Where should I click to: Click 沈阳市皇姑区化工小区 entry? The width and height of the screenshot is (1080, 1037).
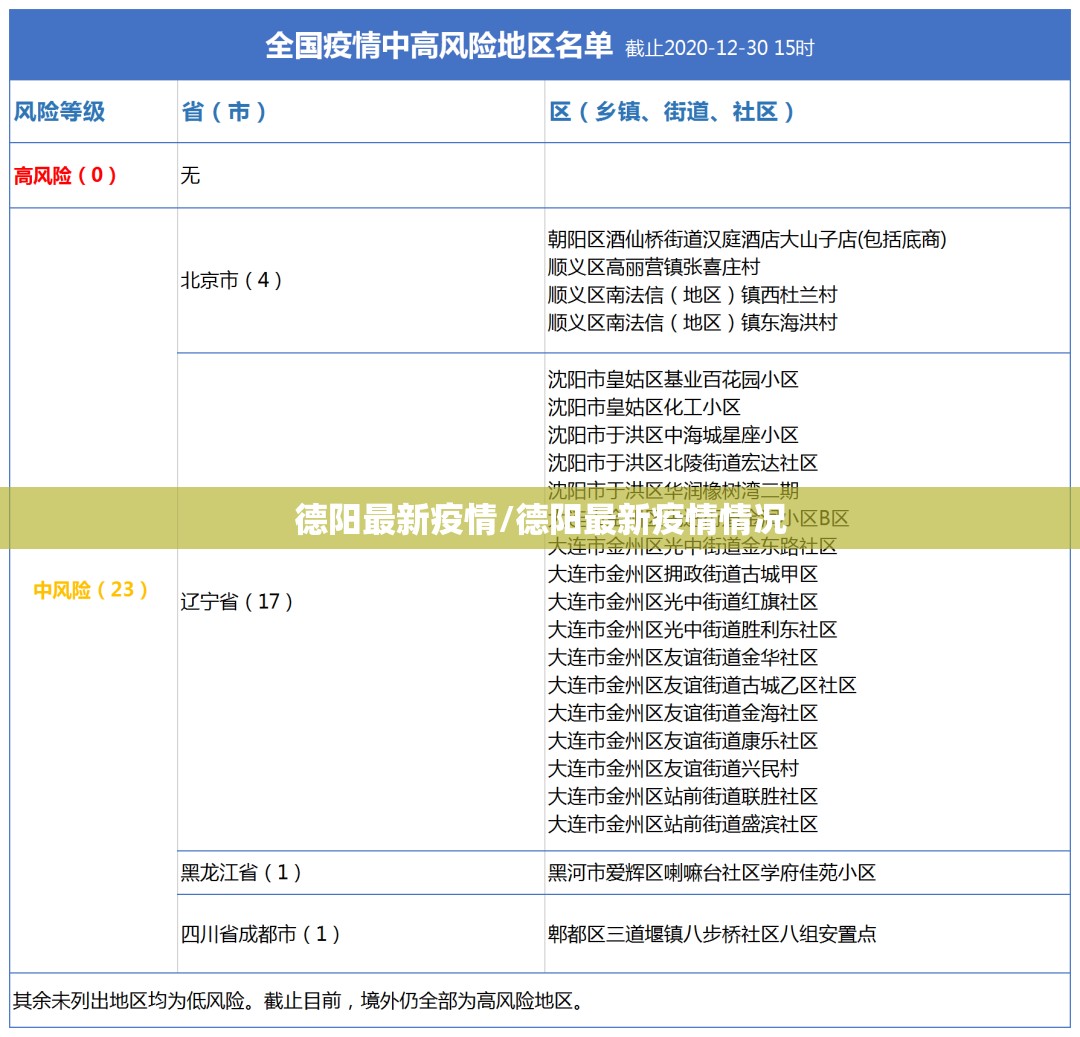tap(644, 407)
